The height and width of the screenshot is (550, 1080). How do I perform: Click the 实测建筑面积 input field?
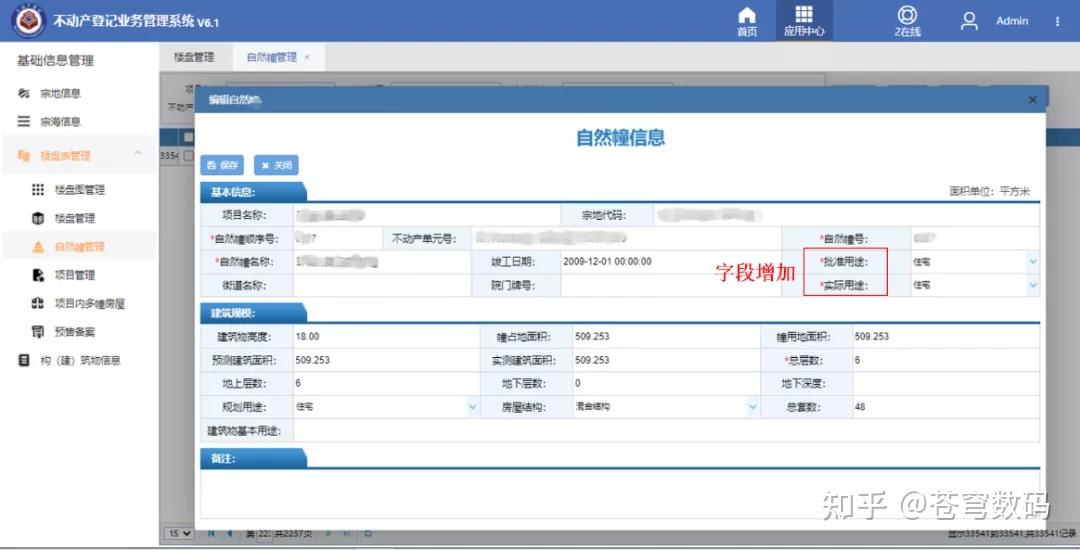tap(666, 360)
